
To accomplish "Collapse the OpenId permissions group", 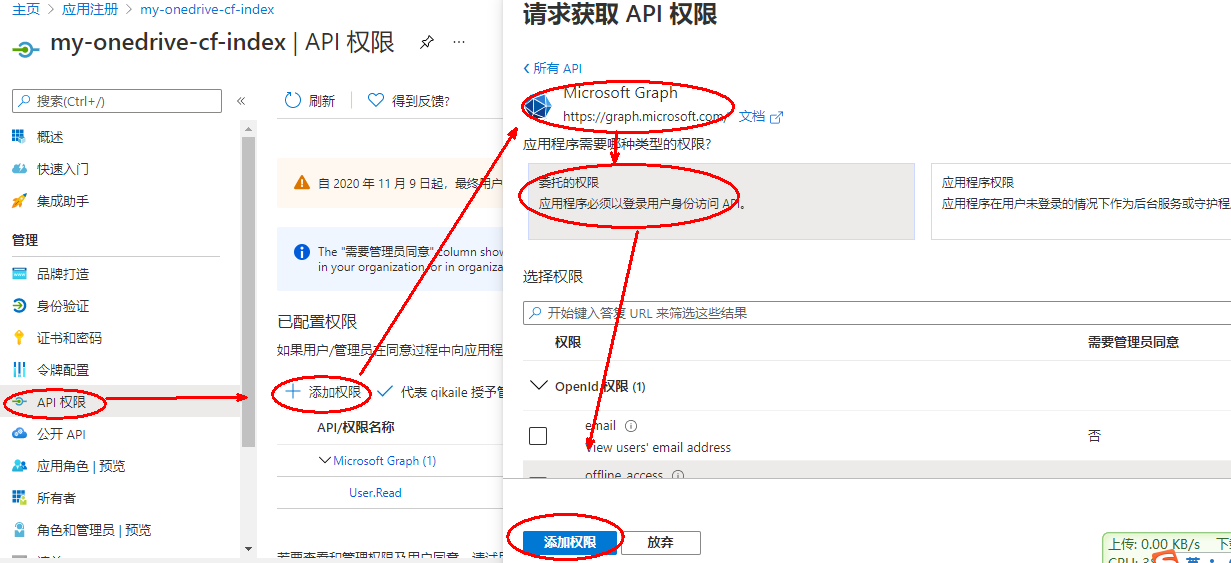I will point(539,385).
